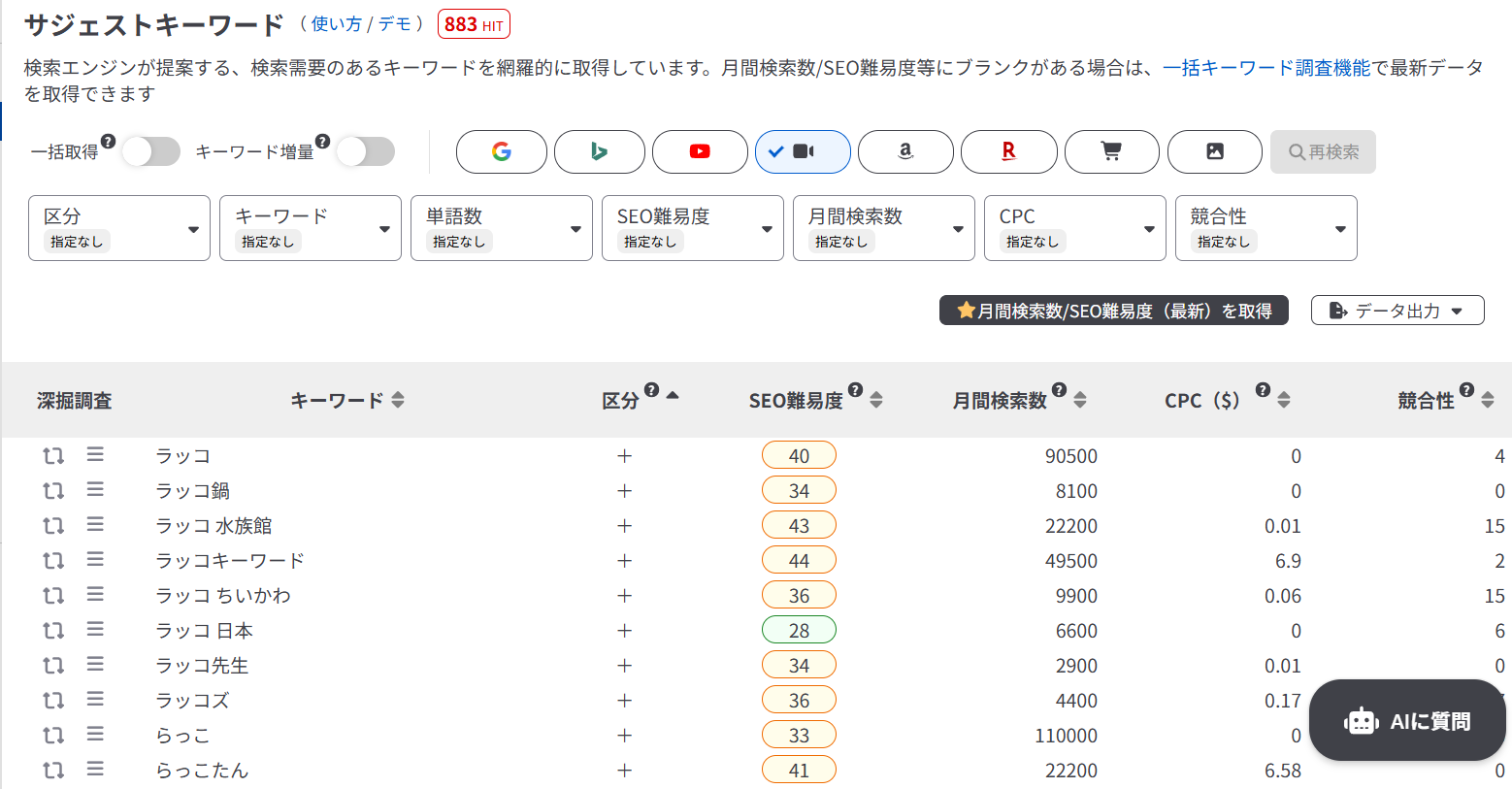Open the 区分 filter dropdown
1512x789 pixels.
pyautogui.click(x=119, y=228)
